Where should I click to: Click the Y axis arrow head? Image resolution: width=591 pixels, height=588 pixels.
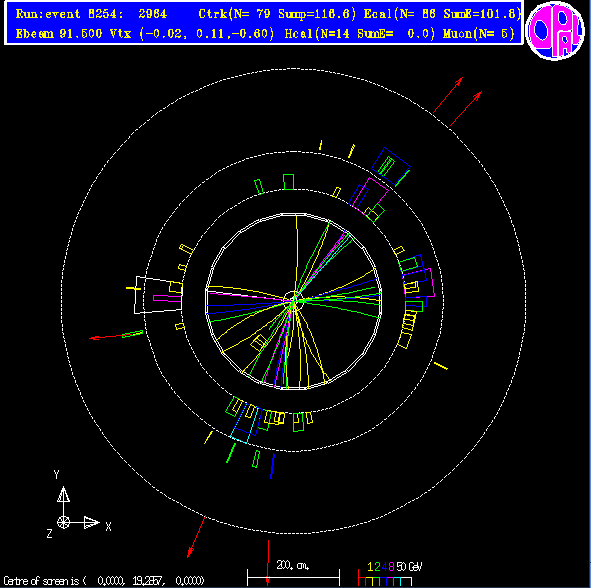[x=63, y=495]
